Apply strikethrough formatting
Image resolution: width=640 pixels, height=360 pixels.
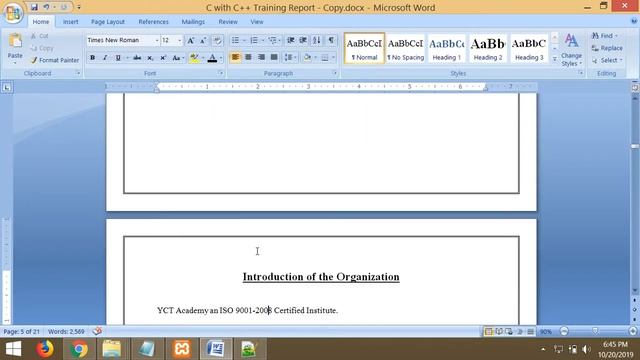pyautogui.click(x=137, y=58)
